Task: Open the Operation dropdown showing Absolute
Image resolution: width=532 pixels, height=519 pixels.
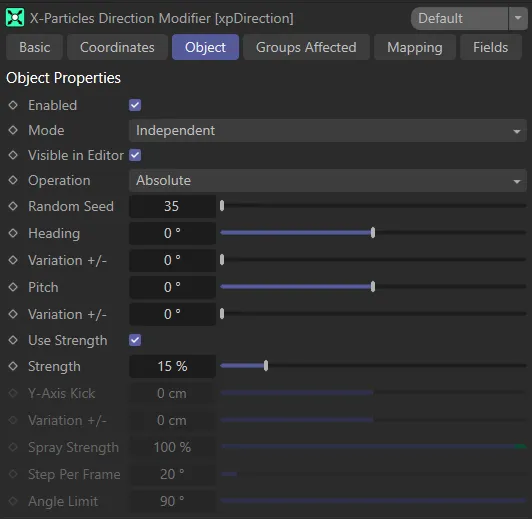Action: pyautogui.click(x=328, y=180)
